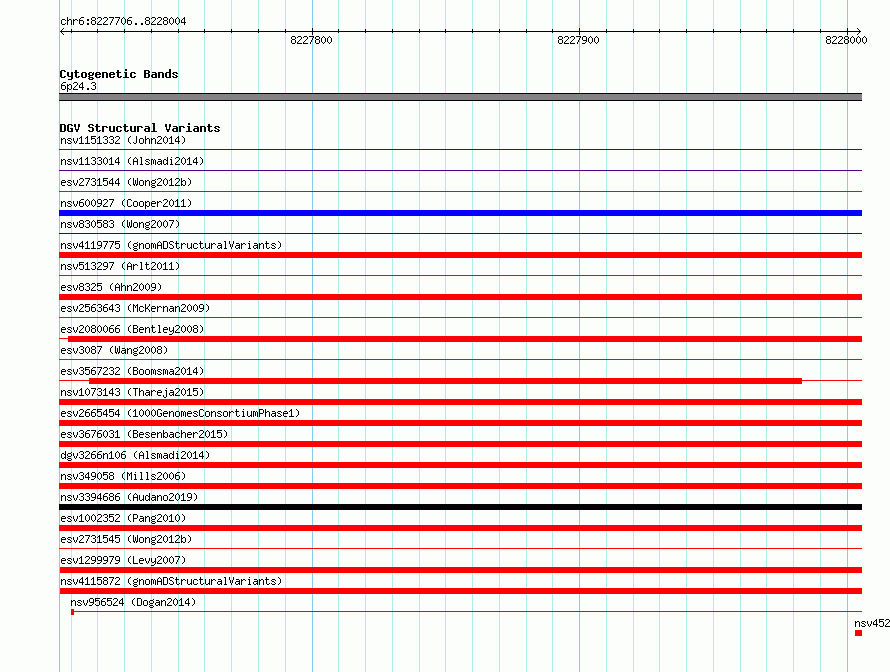Open the nsv1073143 (Thareja2015) label

pos(132,392)
